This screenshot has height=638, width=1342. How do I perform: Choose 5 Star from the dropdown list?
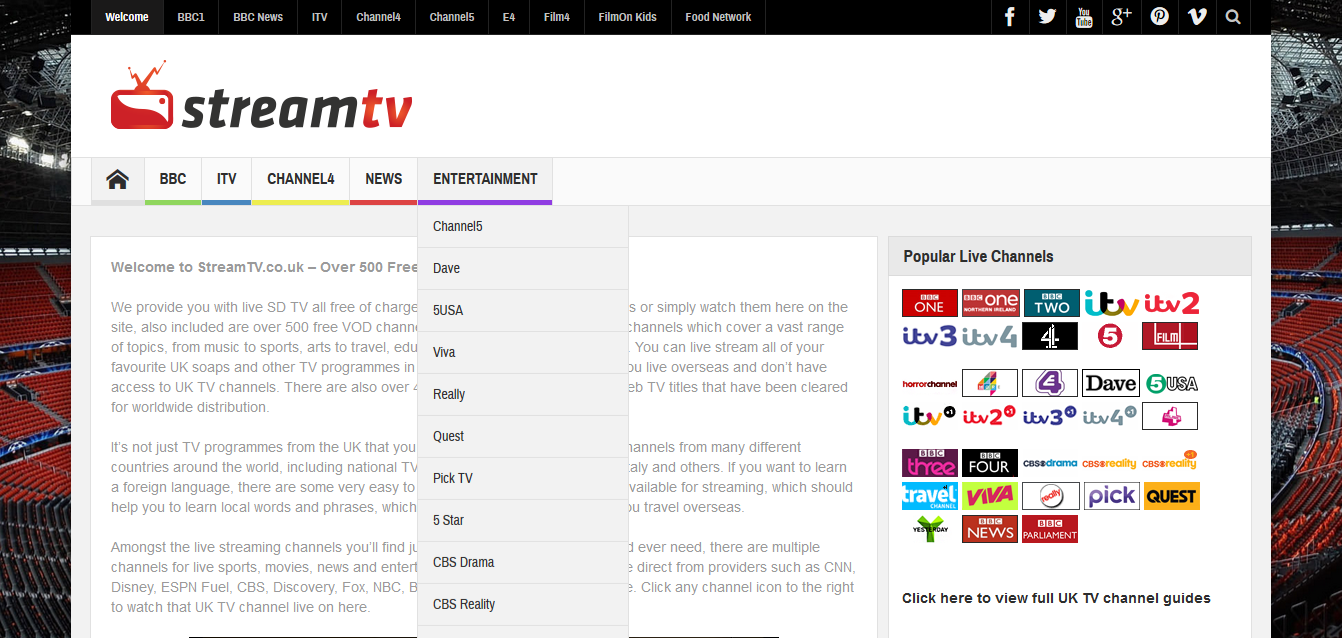pyautogui.click(x=523, y=521)
